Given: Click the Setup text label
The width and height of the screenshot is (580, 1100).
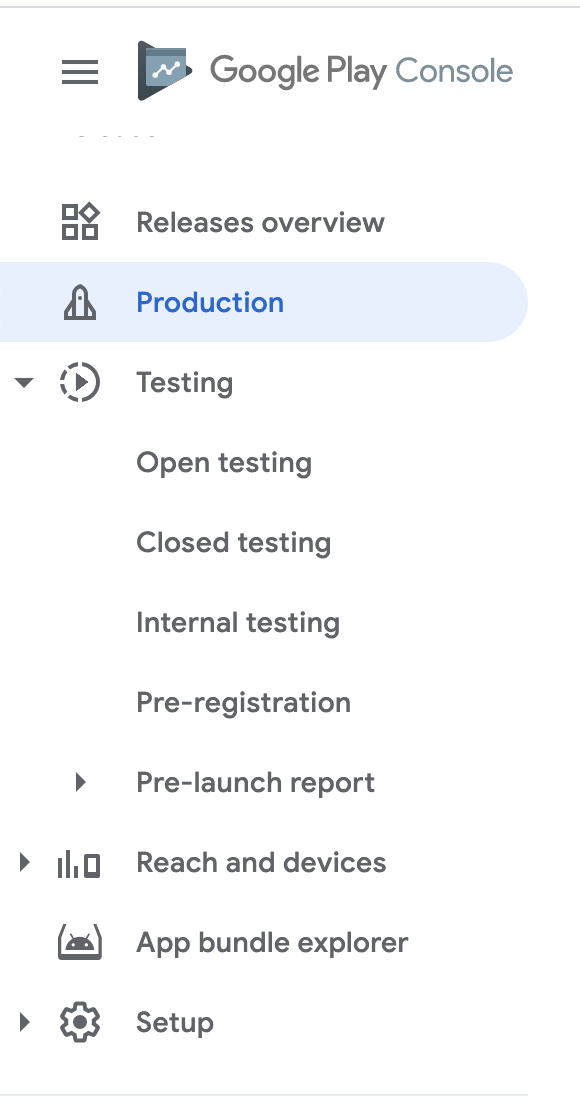Looking at the screenshot, I should 174,1022.
